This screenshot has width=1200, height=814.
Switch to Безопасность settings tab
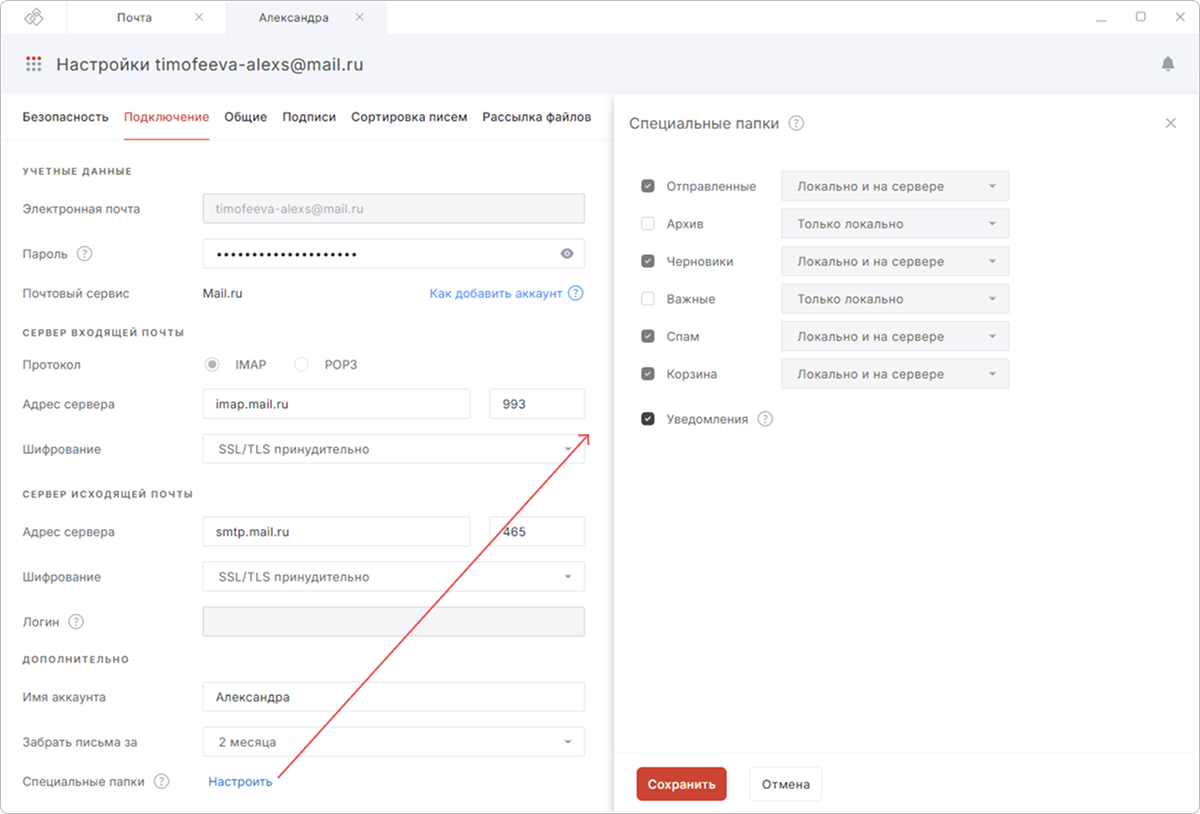pos(65,117)
